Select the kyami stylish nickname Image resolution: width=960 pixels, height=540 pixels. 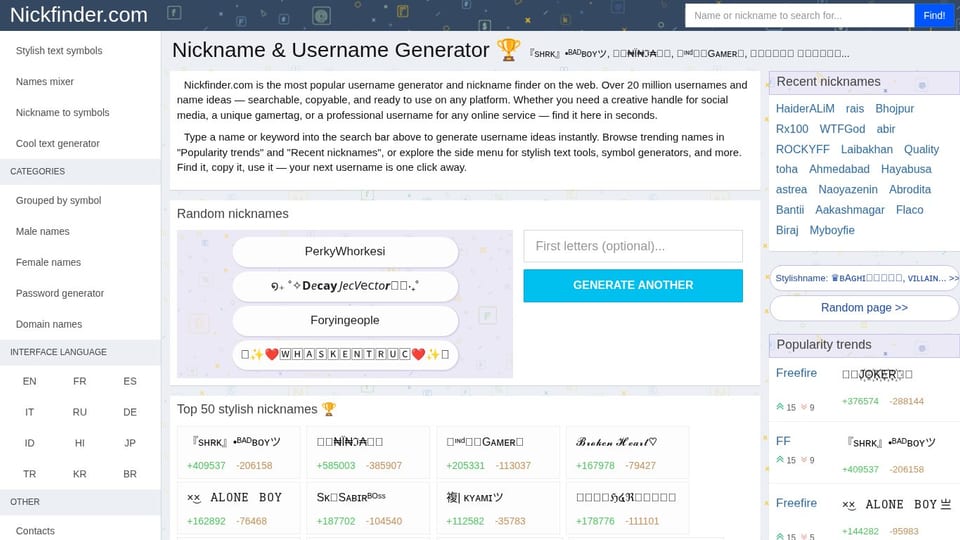[x=474, y=497]
